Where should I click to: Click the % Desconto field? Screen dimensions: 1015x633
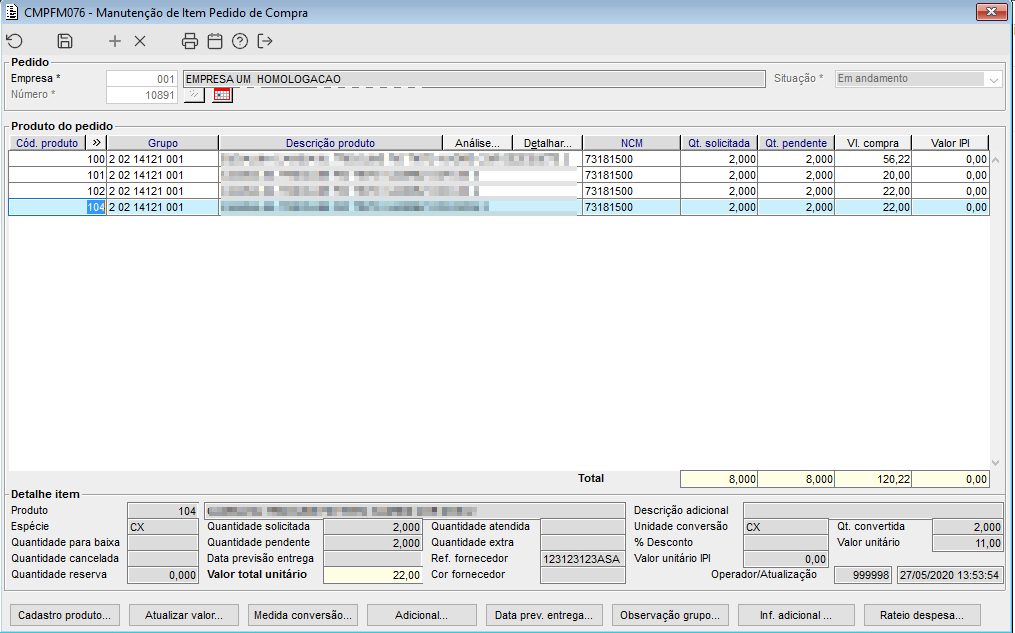(x=786, y=543)
